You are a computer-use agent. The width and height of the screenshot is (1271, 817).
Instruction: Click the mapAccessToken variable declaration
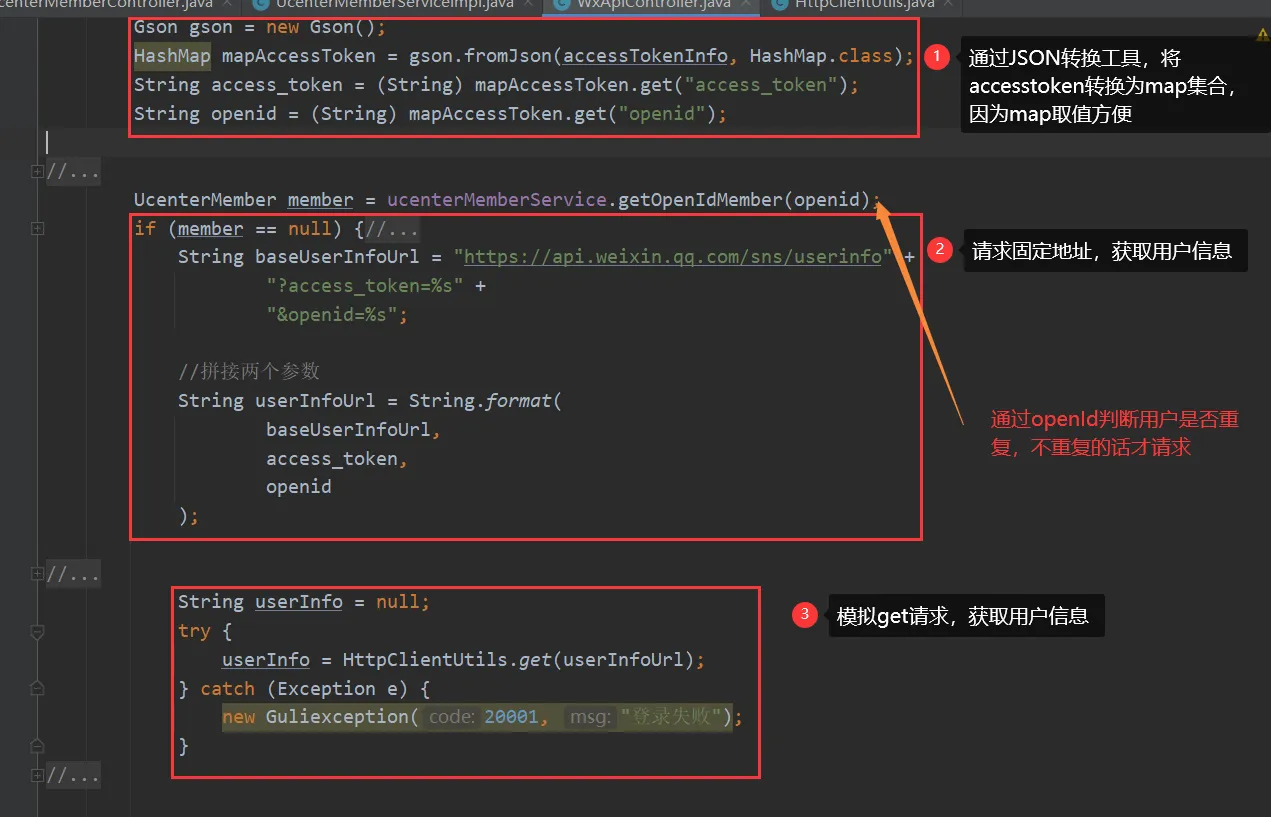(299, 56)
